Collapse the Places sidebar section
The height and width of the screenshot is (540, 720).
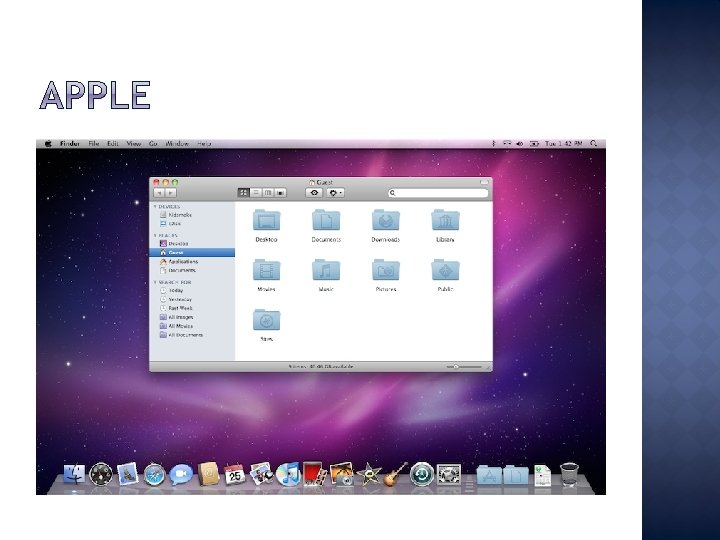tap(155, 236)
